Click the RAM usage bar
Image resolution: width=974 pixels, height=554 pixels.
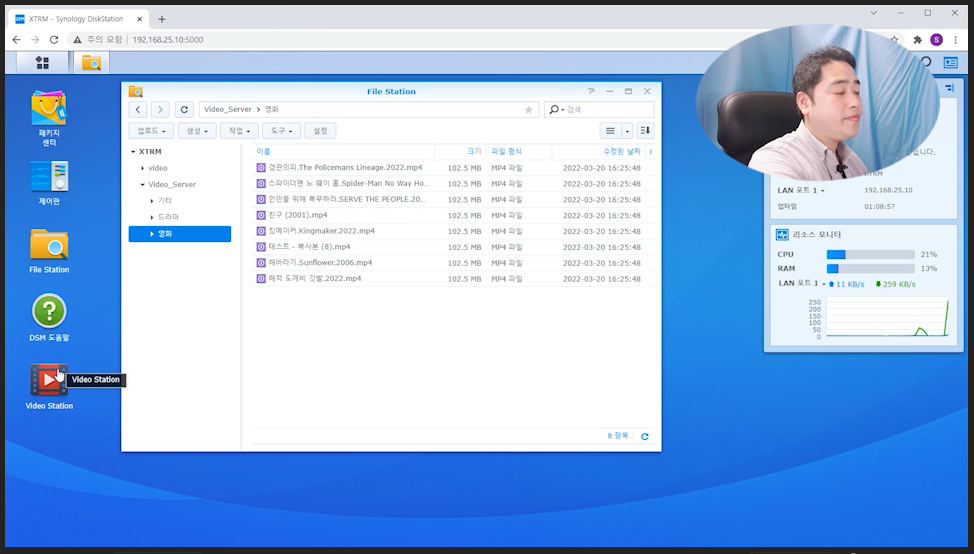pyautogui.click(x=870, y=269)
